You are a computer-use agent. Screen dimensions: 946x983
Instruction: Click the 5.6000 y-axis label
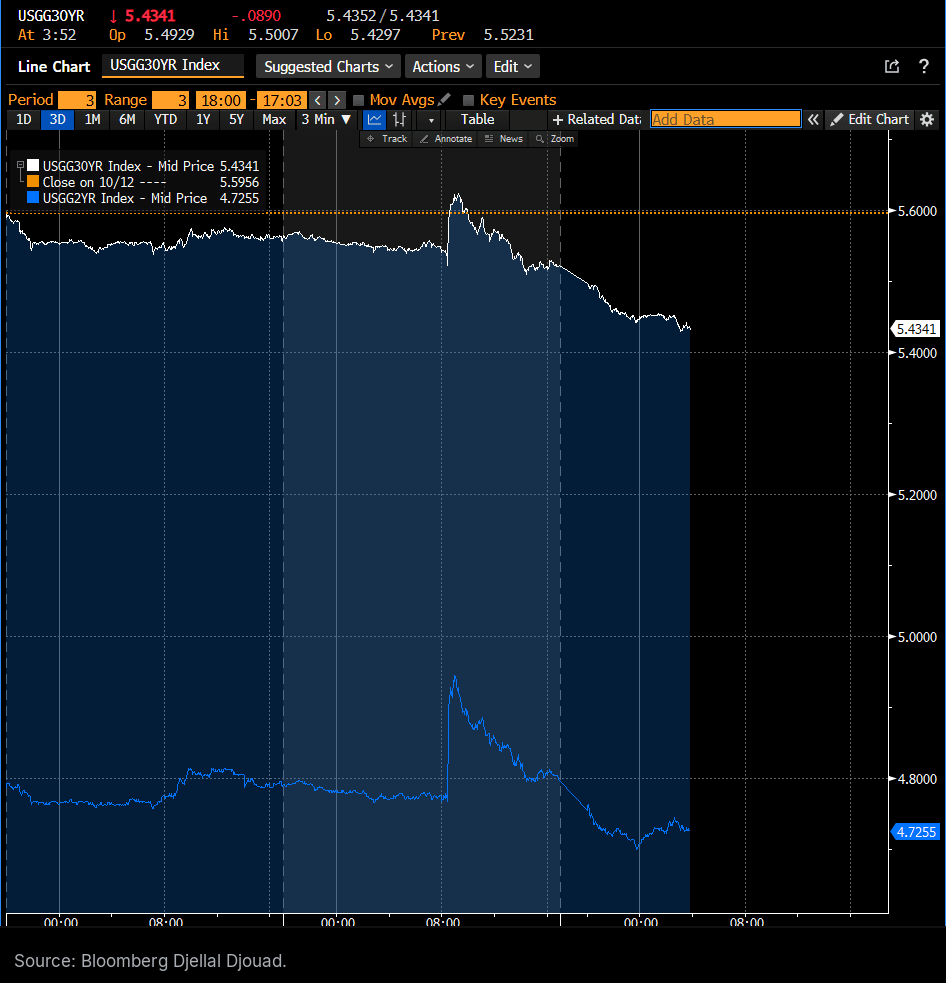[x=917, y=211]
